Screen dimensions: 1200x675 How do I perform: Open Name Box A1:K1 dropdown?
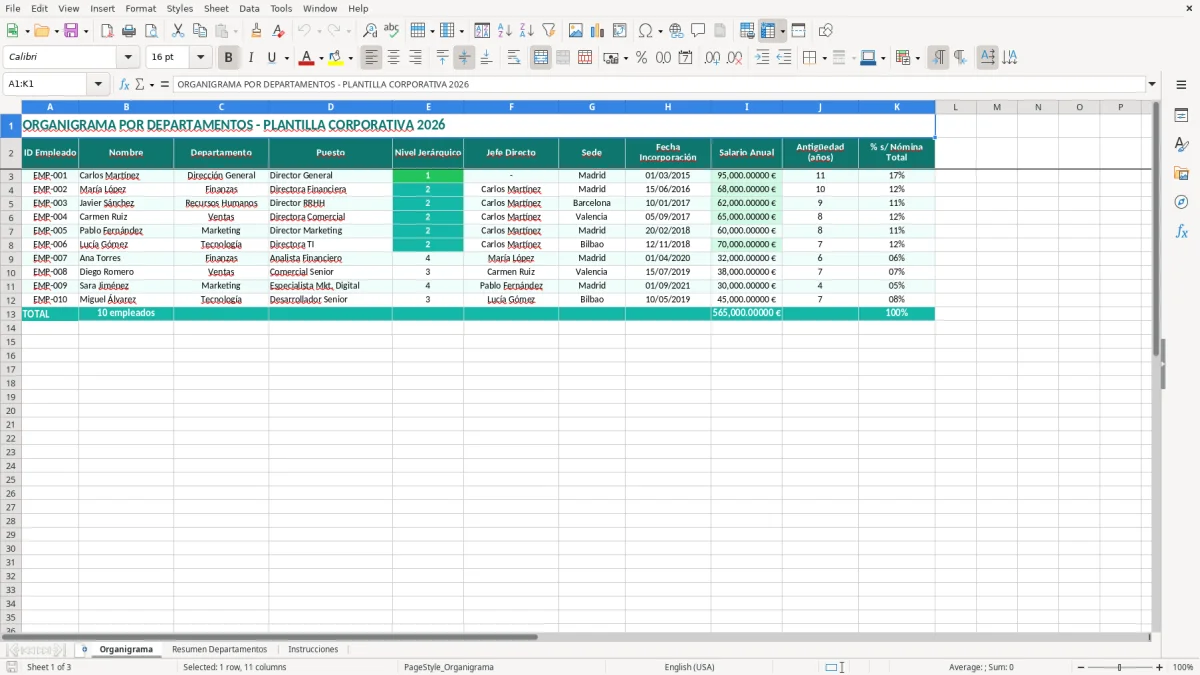point(98,84)
